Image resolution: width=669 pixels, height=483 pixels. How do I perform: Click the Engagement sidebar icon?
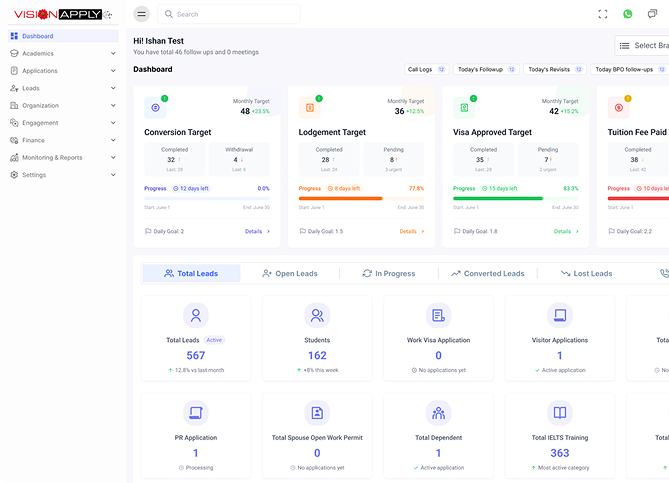click(14, 122)
